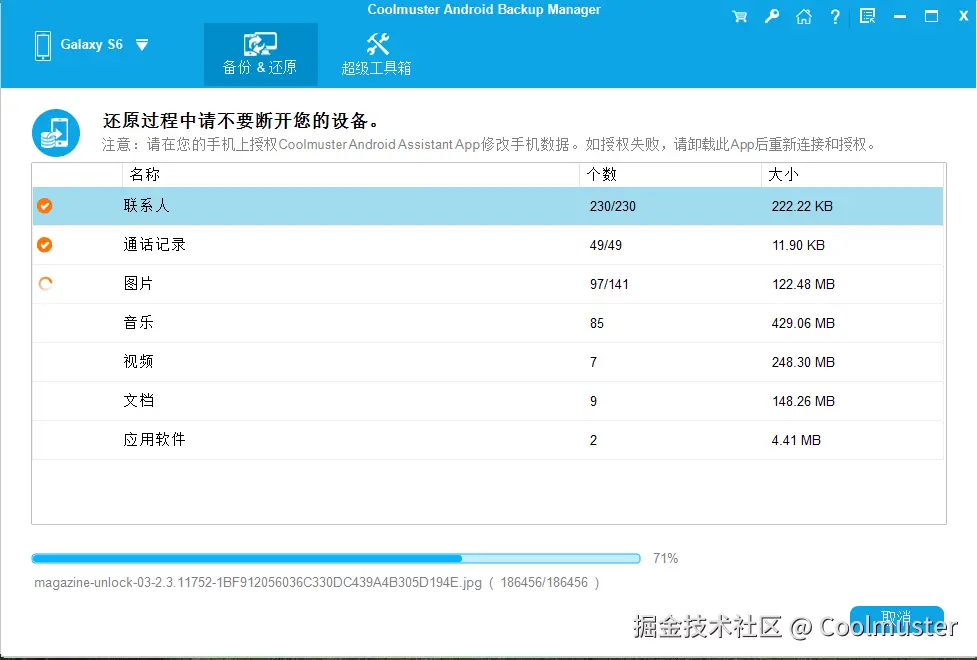977x660 pixels.
Task: Click the Coolmuster Android Backup Manager title
Action: point(484,9)
